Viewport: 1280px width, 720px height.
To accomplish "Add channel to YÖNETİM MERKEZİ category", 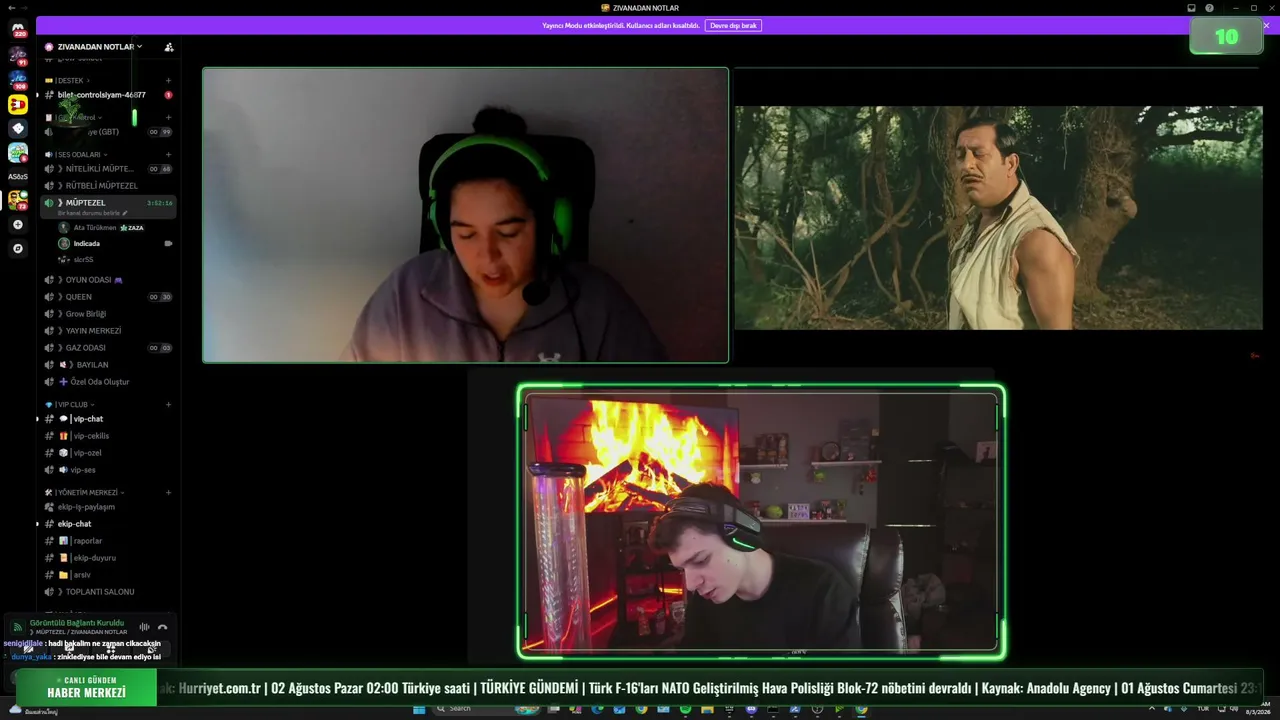I will pyautogui.click(x=168, y=493).
